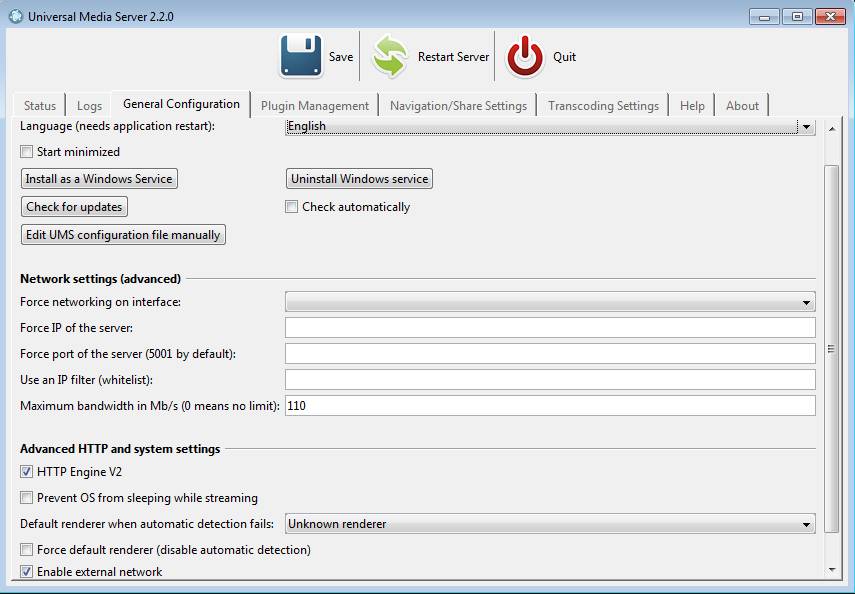Click the scrollbar down arrow
Image resolution: width=855 pixels, height=594 pixels.
(x=832, y=569)
